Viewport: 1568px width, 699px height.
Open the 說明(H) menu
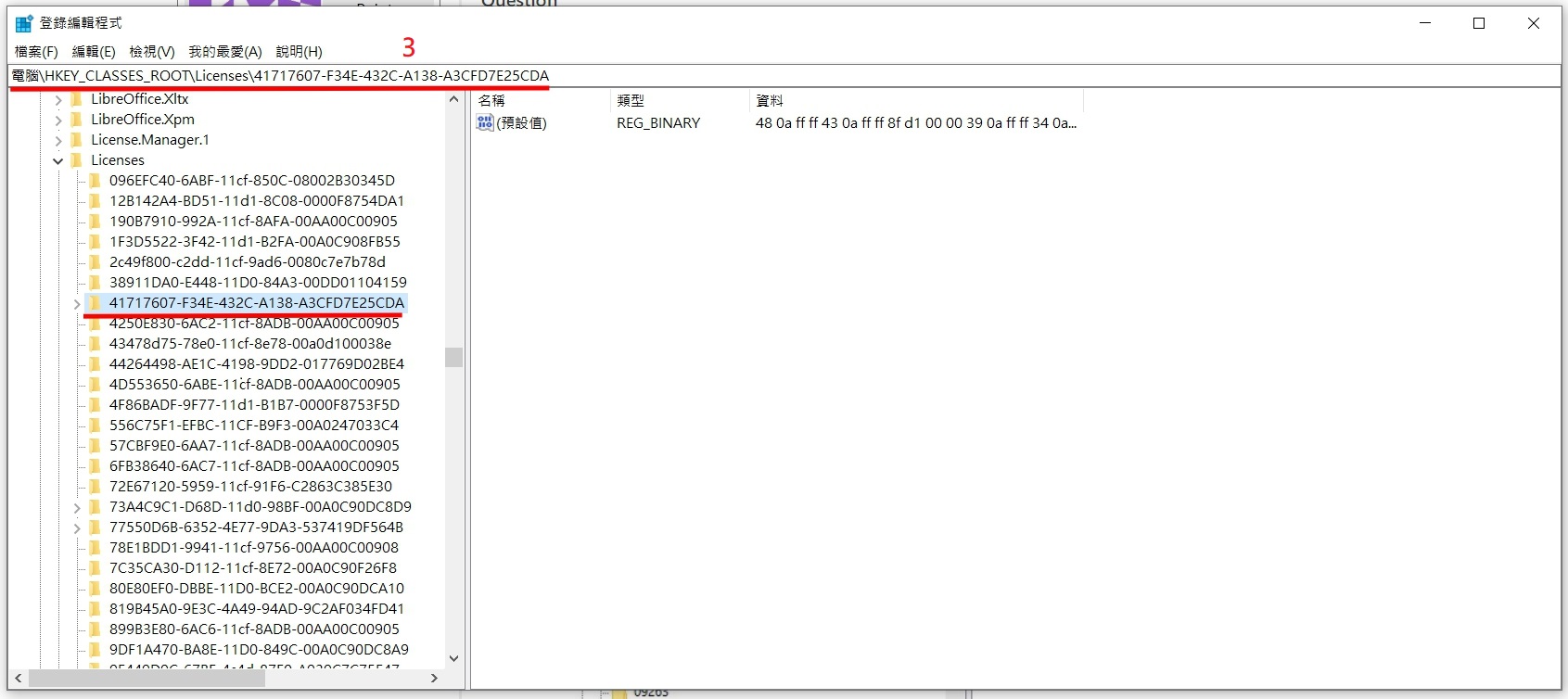[299, 52]
